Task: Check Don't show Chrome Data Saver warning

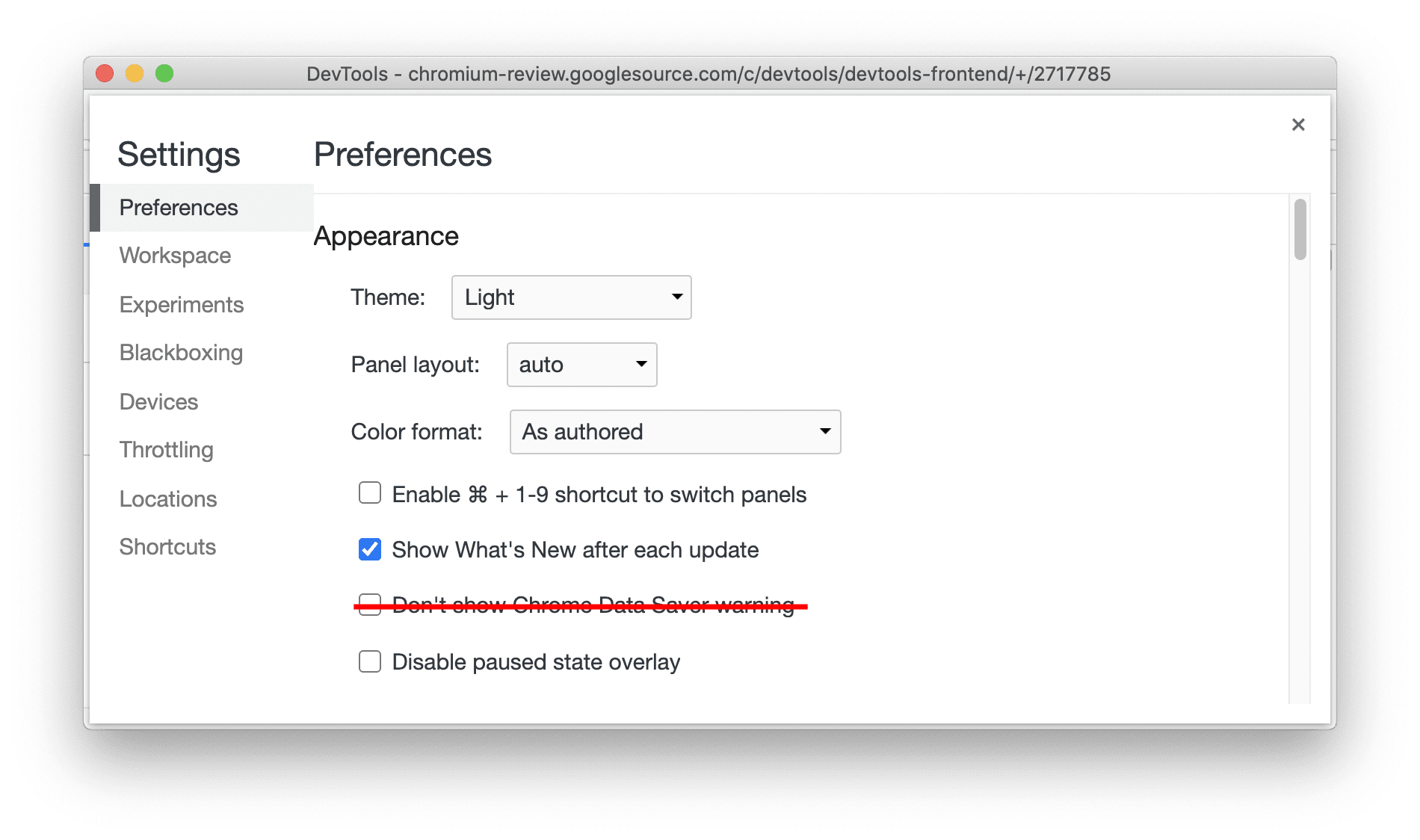Action: tap(369, 605)
